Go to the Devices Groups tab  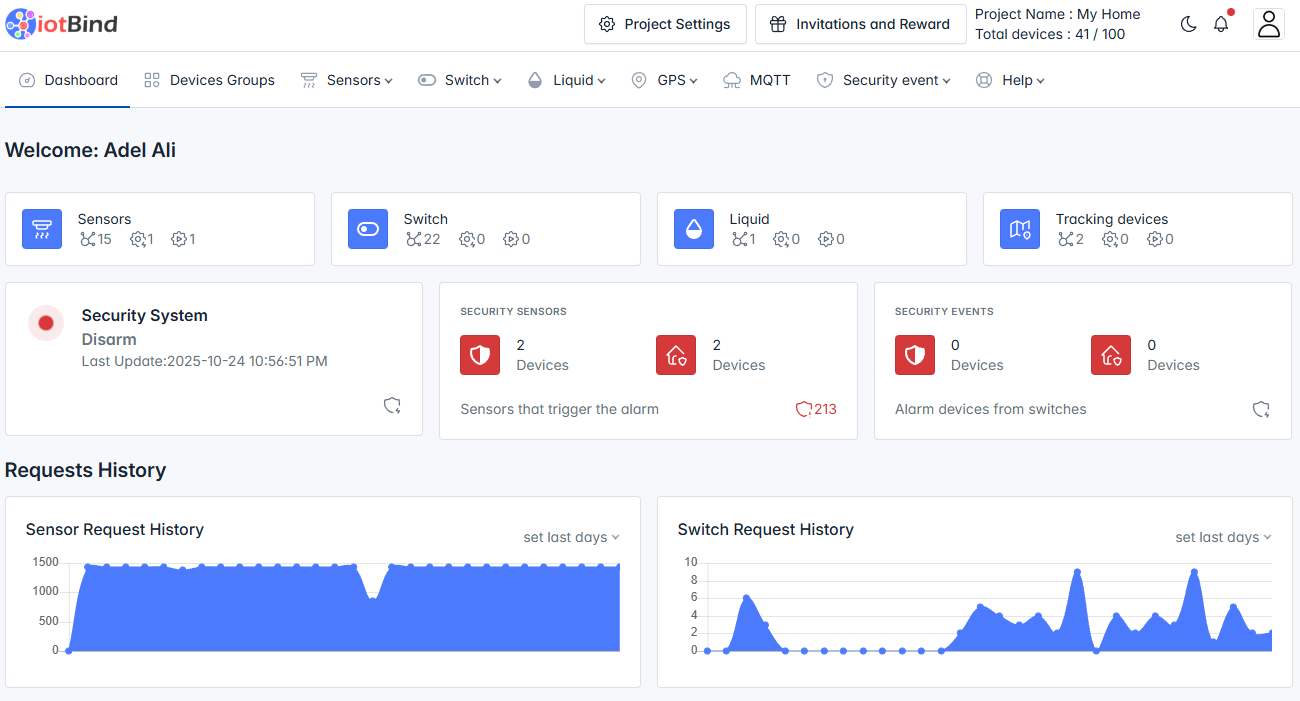click(209, 80)
